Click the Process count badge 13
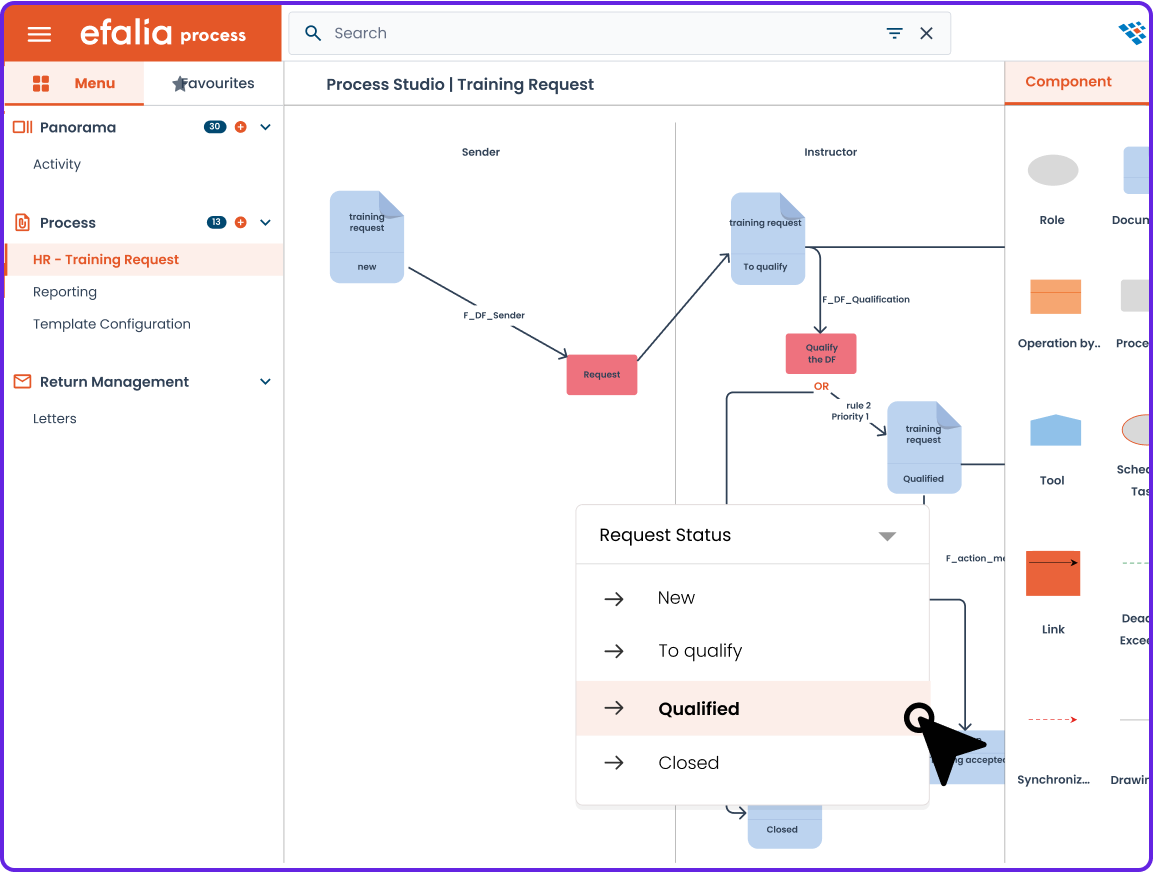1154x872 pixels. (216, 222)
